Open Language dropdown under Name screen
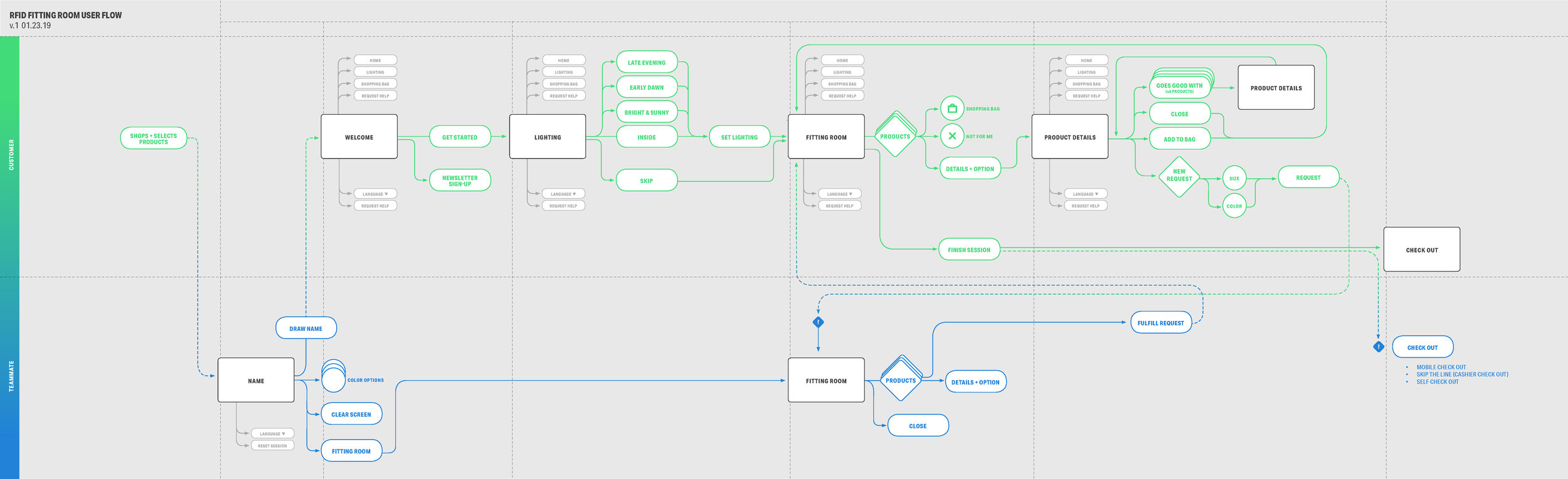This screenshot has width=1568, height=479. pyautogui.click(x=272, y=433)
